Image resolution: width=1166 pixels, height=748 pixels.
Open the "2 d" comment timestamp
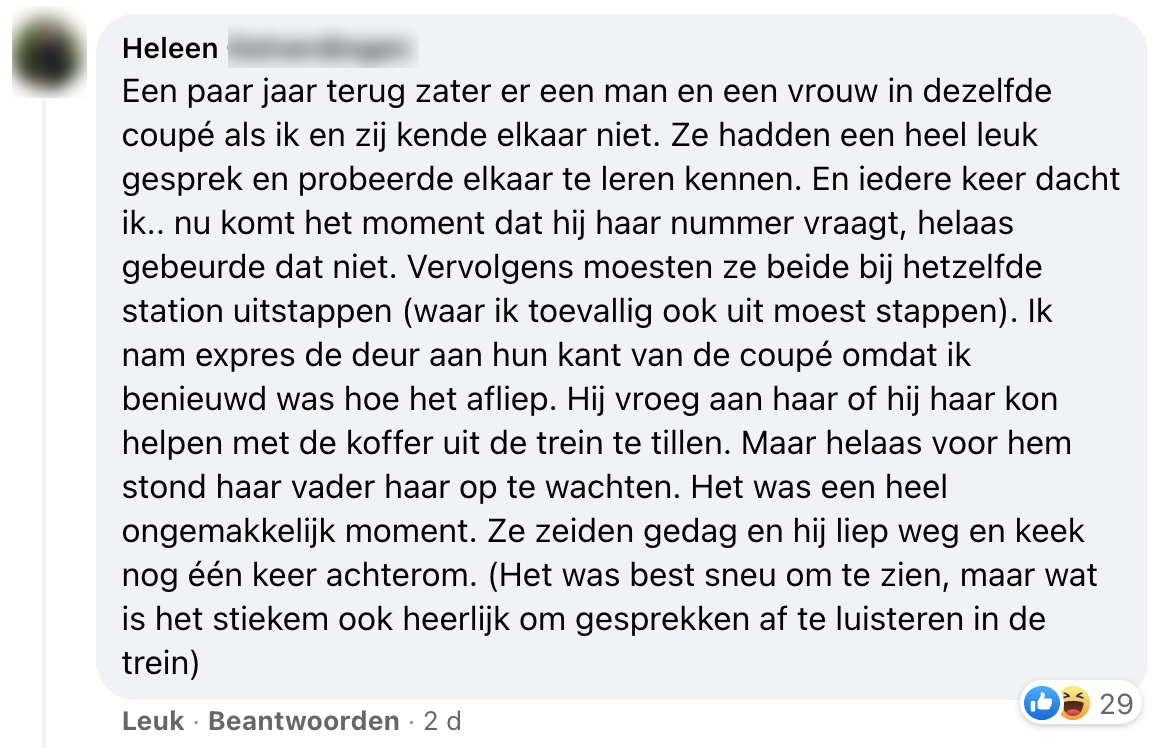click(442, 721)
